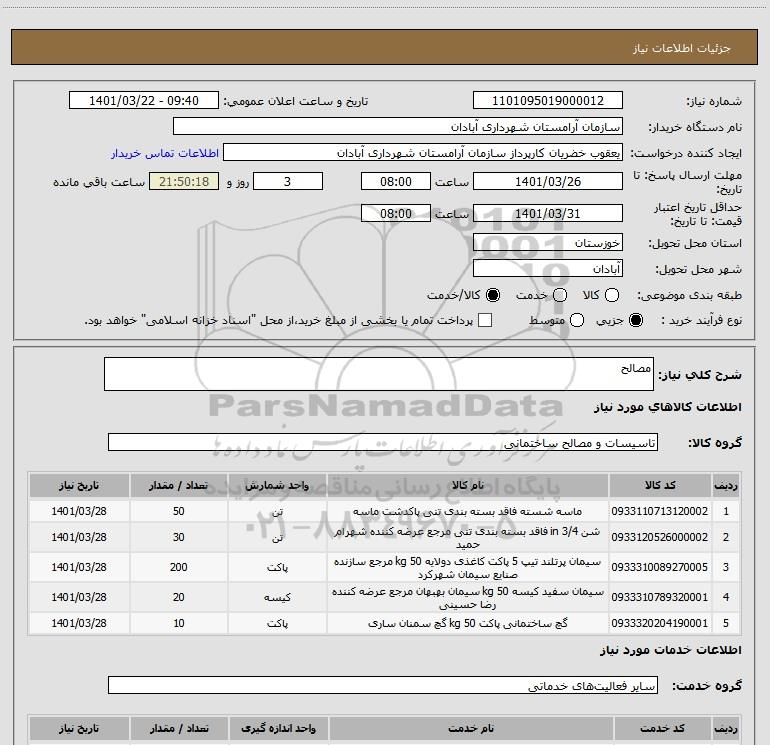
Task: Click product code 0933310089270005
Action: (660, 567)
